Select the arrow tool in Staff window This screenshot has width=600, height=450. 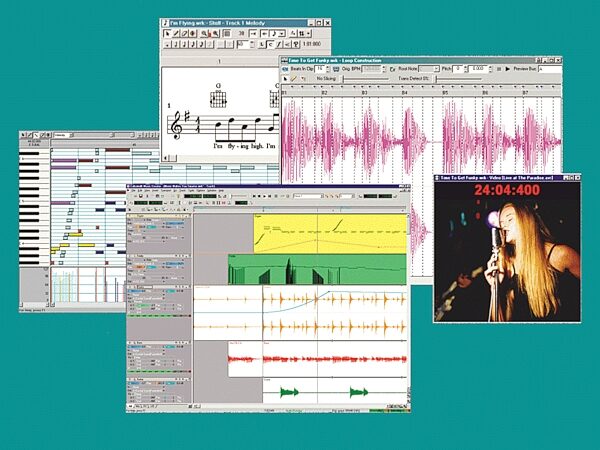(x=167, y=34)
